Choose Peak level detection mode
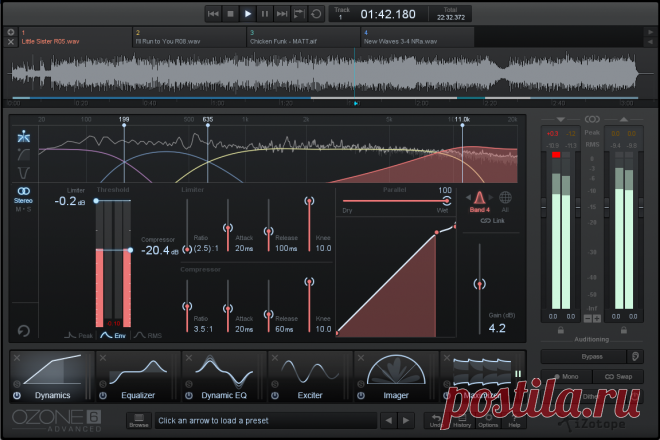The height and width of the screenshot is (440, 660). tap(79, 336)
